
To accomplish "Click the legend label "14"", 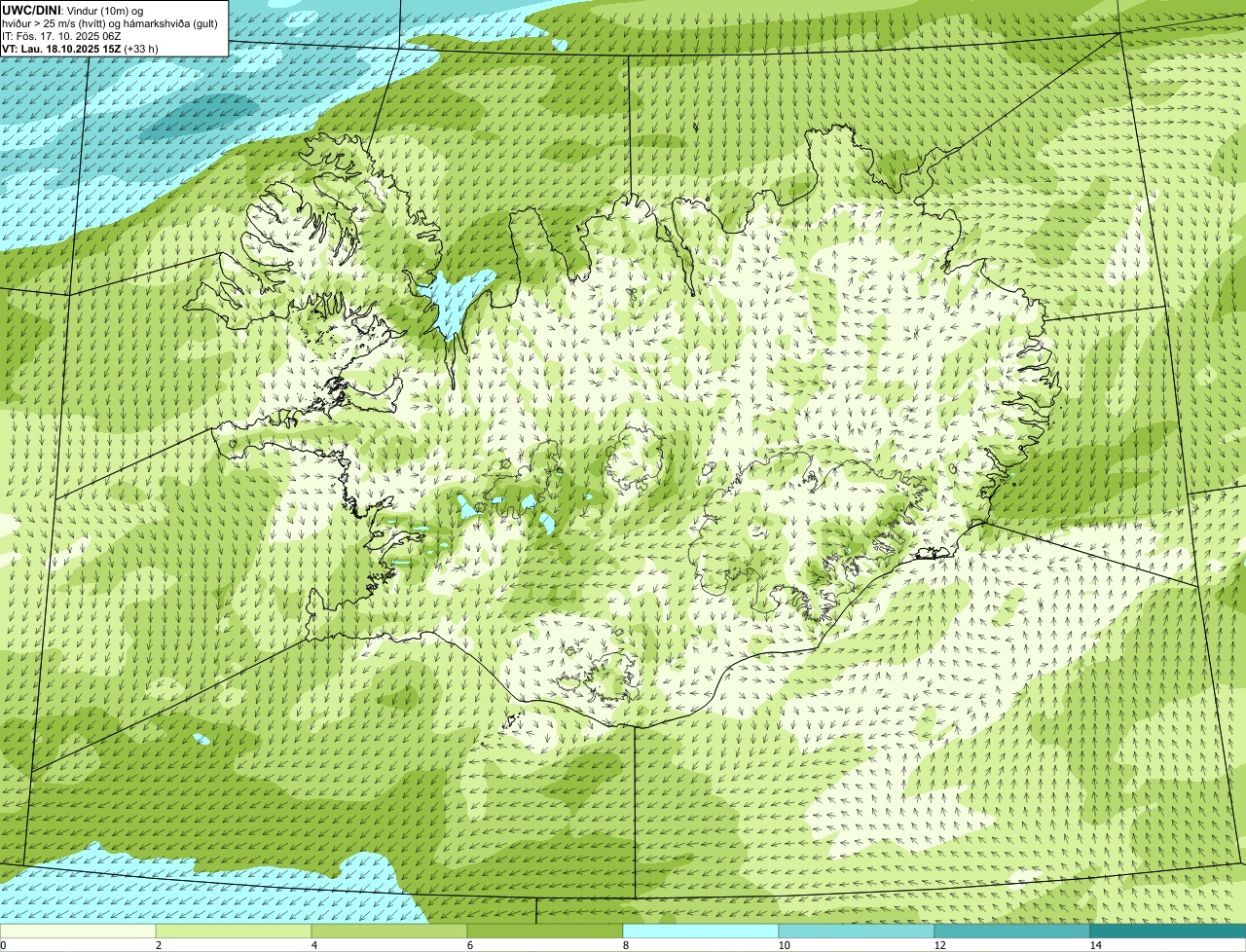I will (1095, 945).
